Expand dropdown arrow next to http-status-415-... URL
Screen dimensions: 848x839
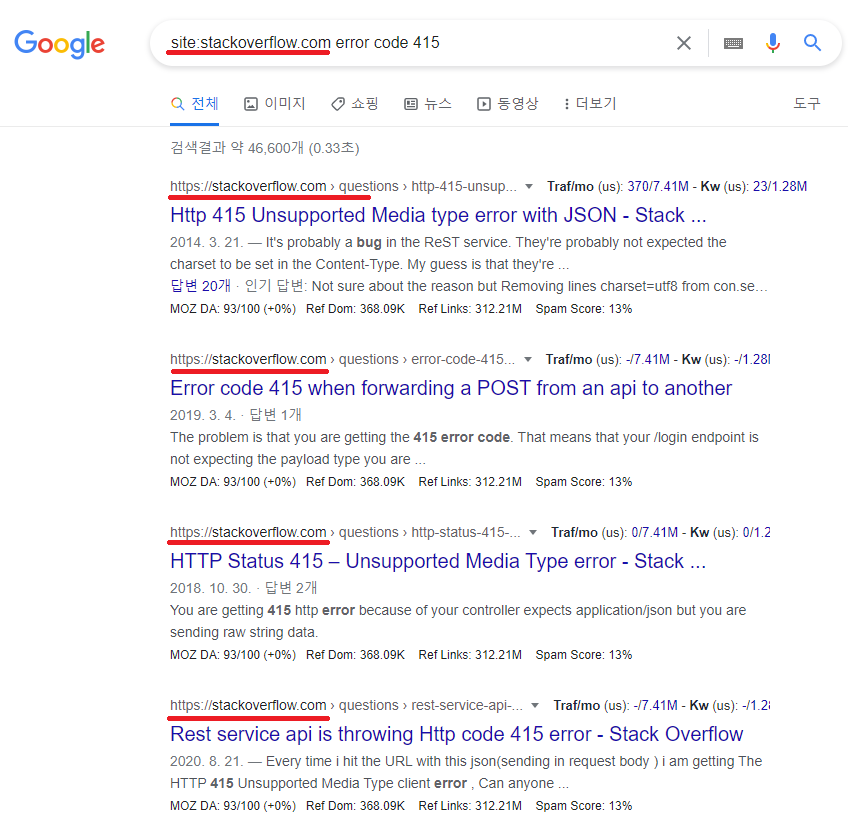pos(533,533)
